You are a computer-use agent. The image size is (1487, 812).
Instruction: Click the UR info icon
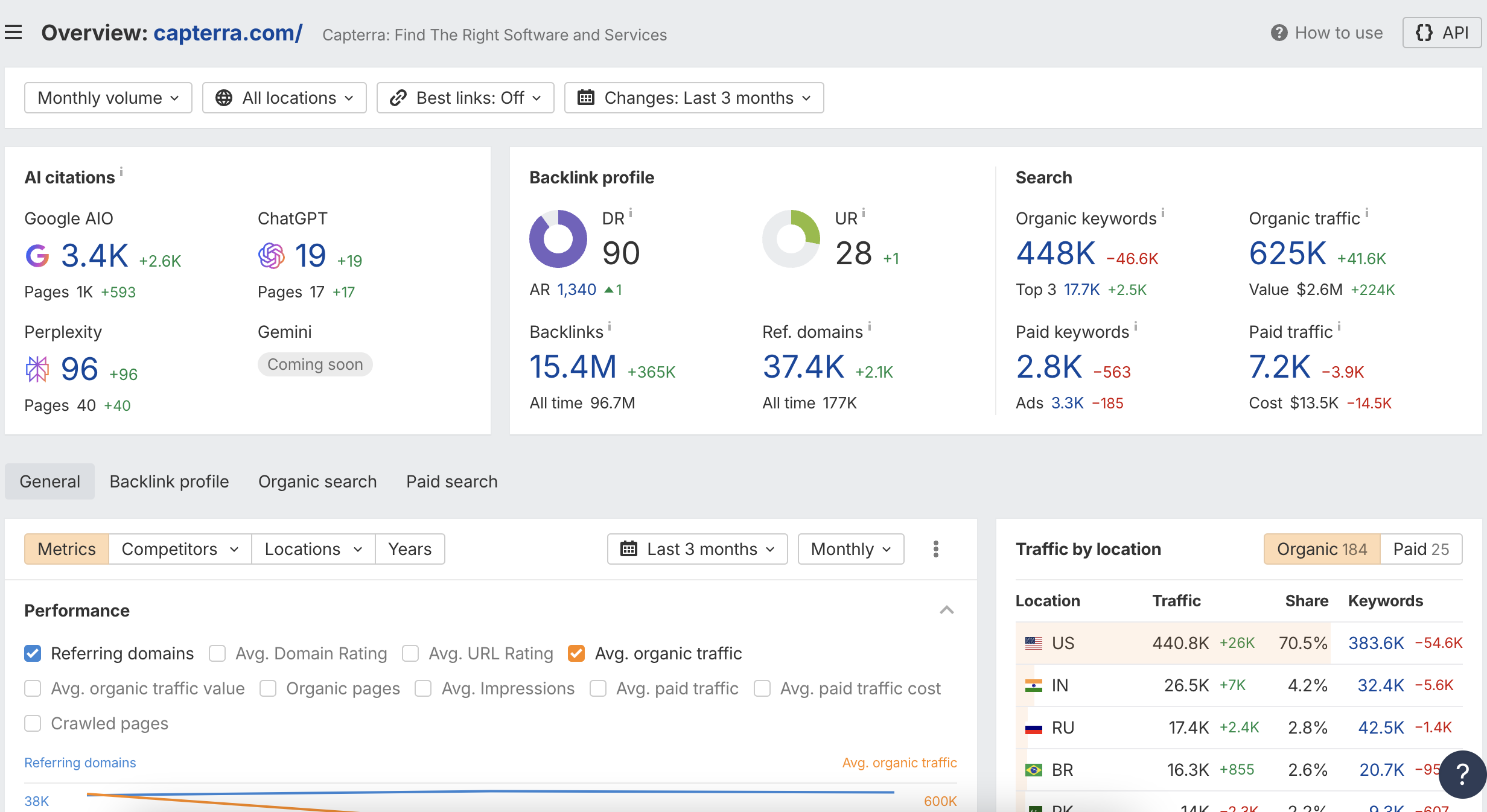click(x=864, y=212)
